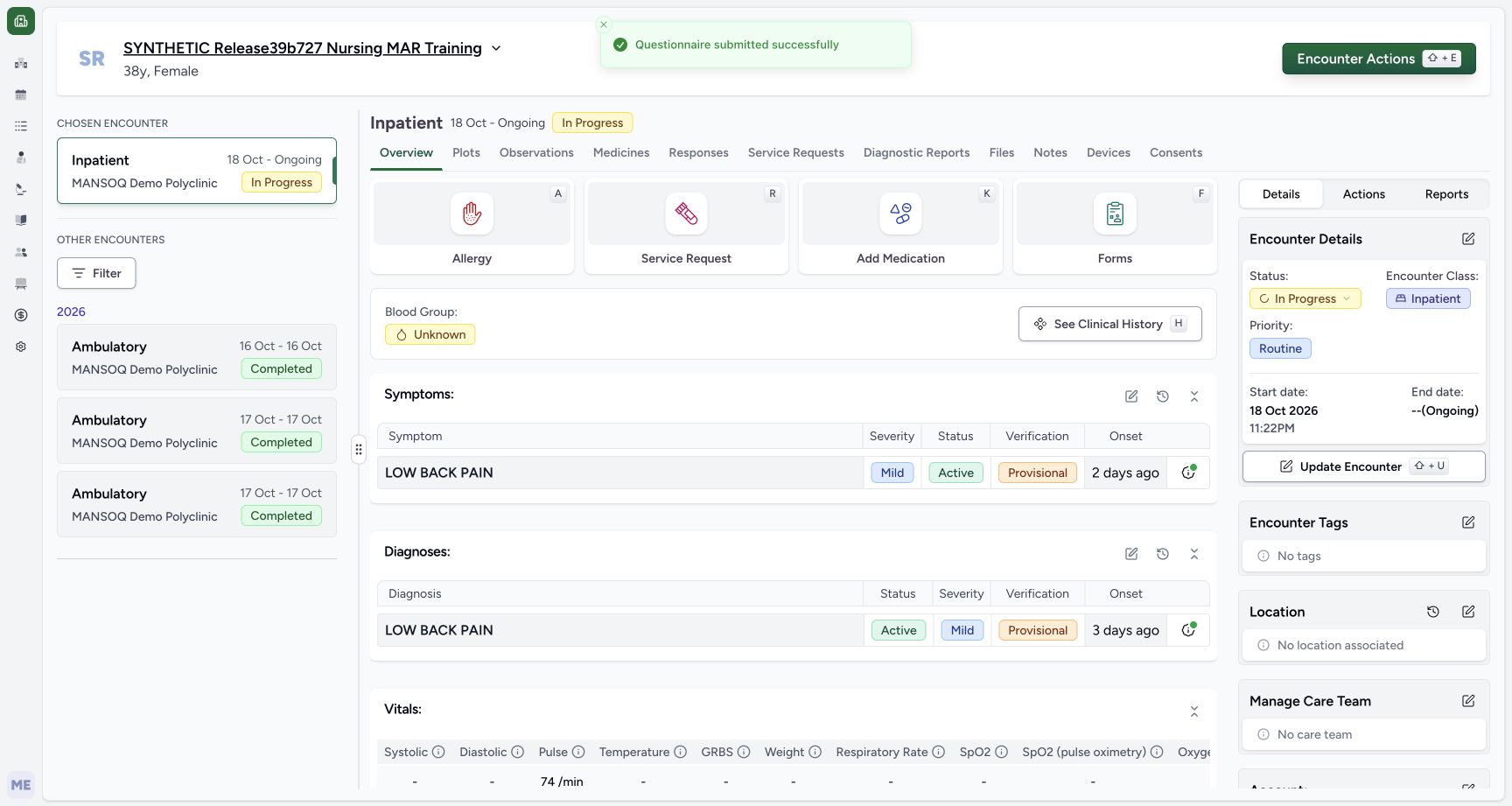Screen dimensions: 1512x806
Task: Dismiss the questionnaire submitted notification
Action: [604, 25]
